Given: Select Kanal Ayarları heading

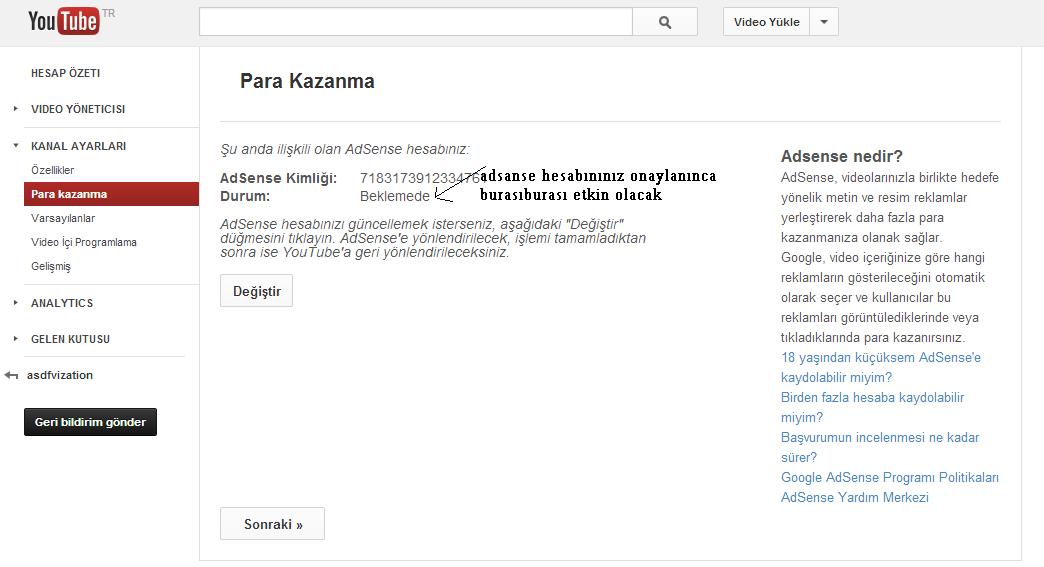Looking at the screenshot, I should pos(79,146).
